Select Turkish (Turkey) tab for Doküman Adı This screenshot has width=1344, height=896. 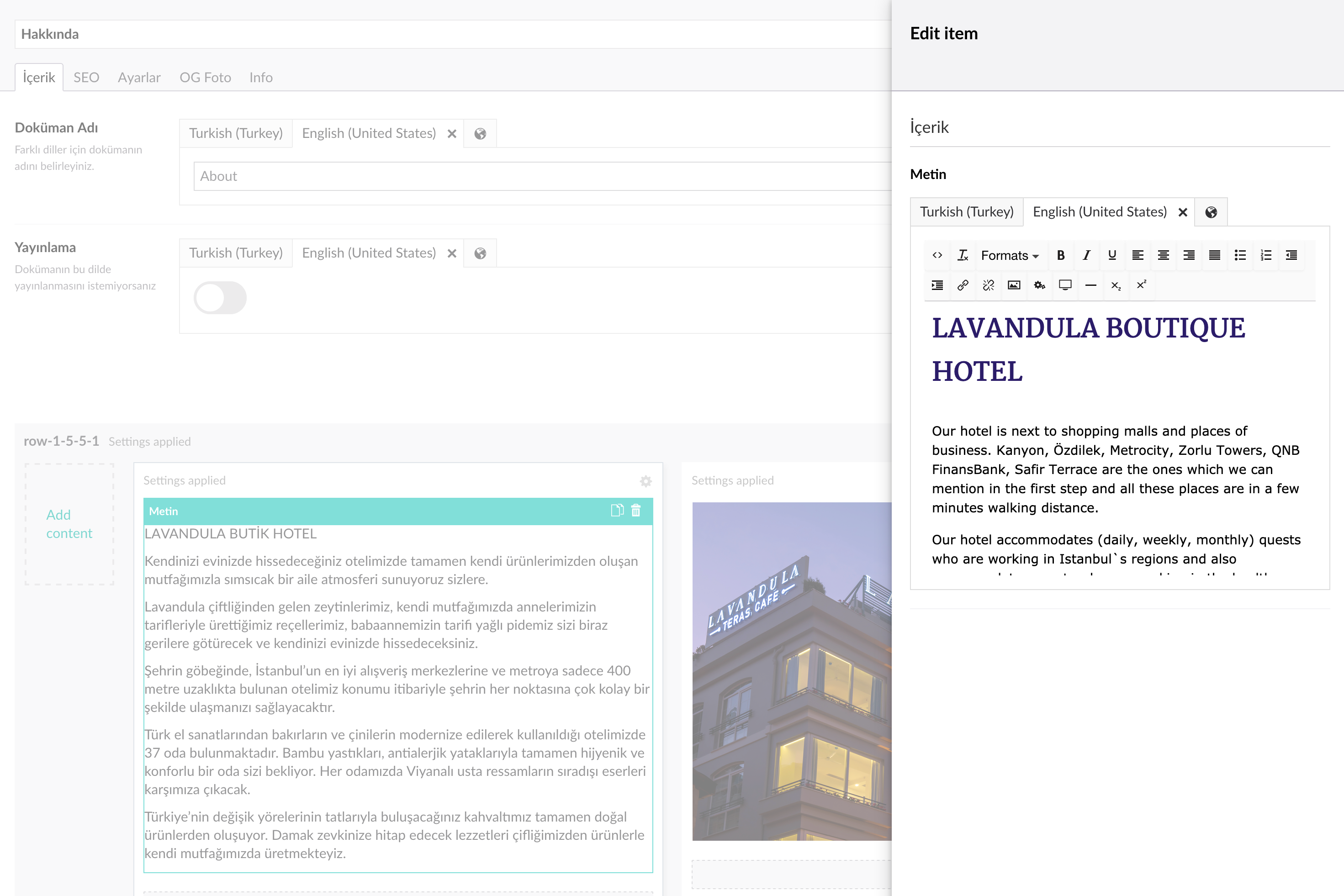point(236,133)
